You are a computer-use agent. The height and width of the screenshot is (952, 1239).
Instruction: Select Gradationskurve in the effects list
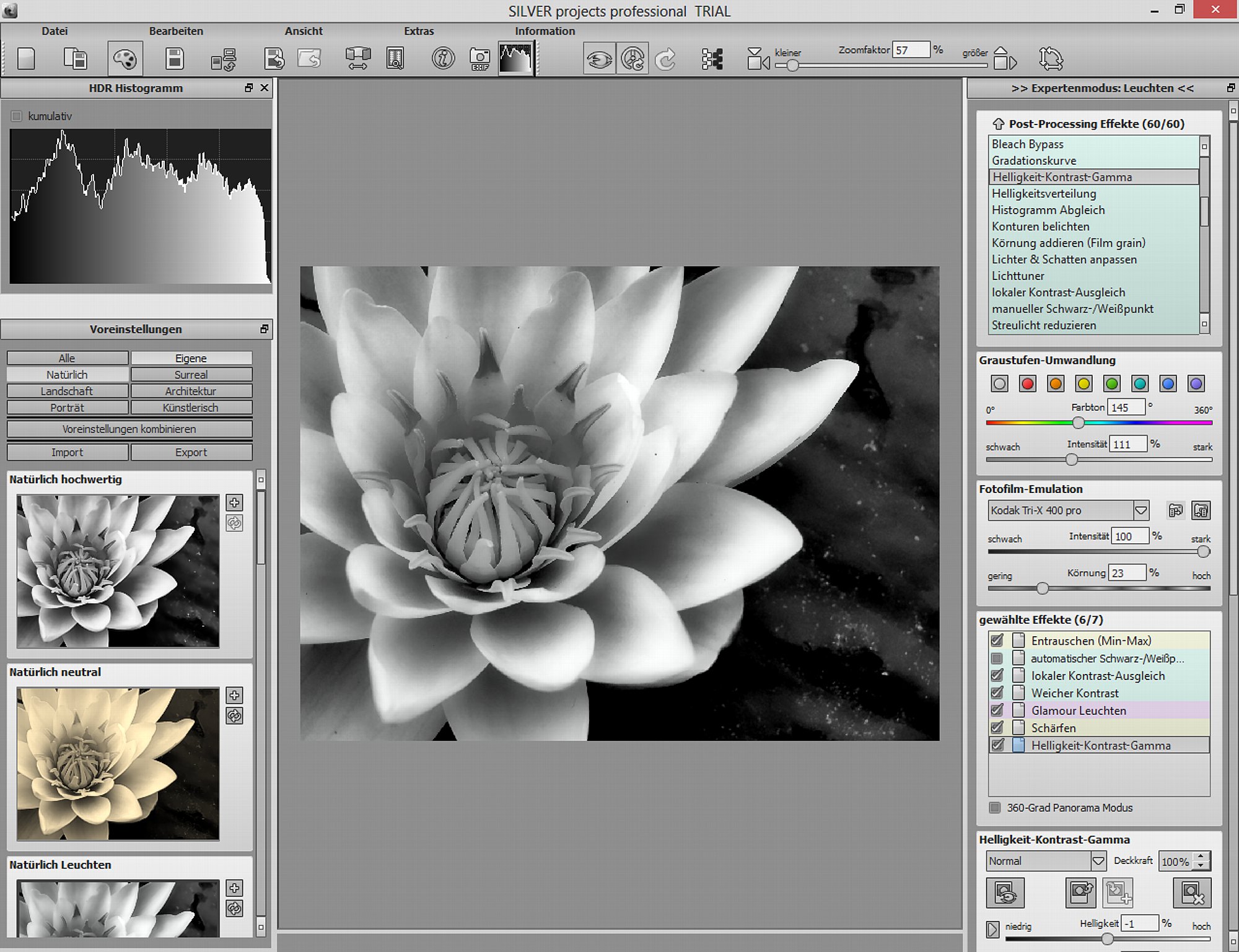coord(1093,160)
